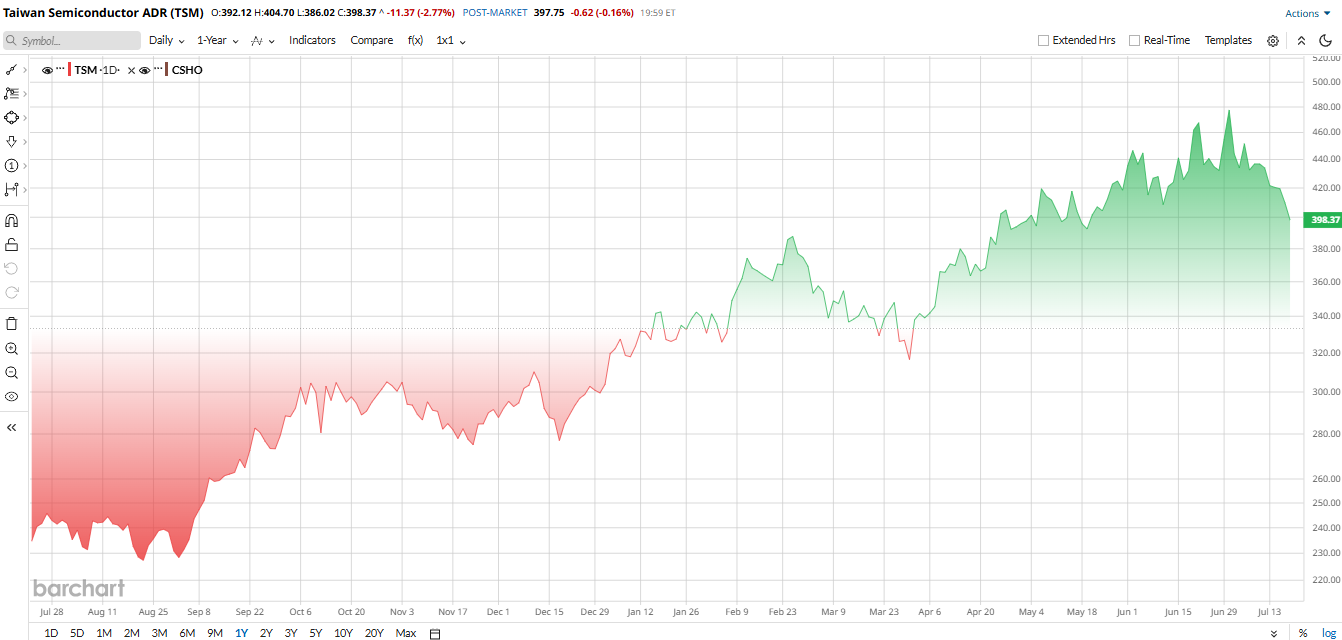Open the 1-Year period dropdown
The width and height of the screenshot is (1342, 640).
(218, 40)
